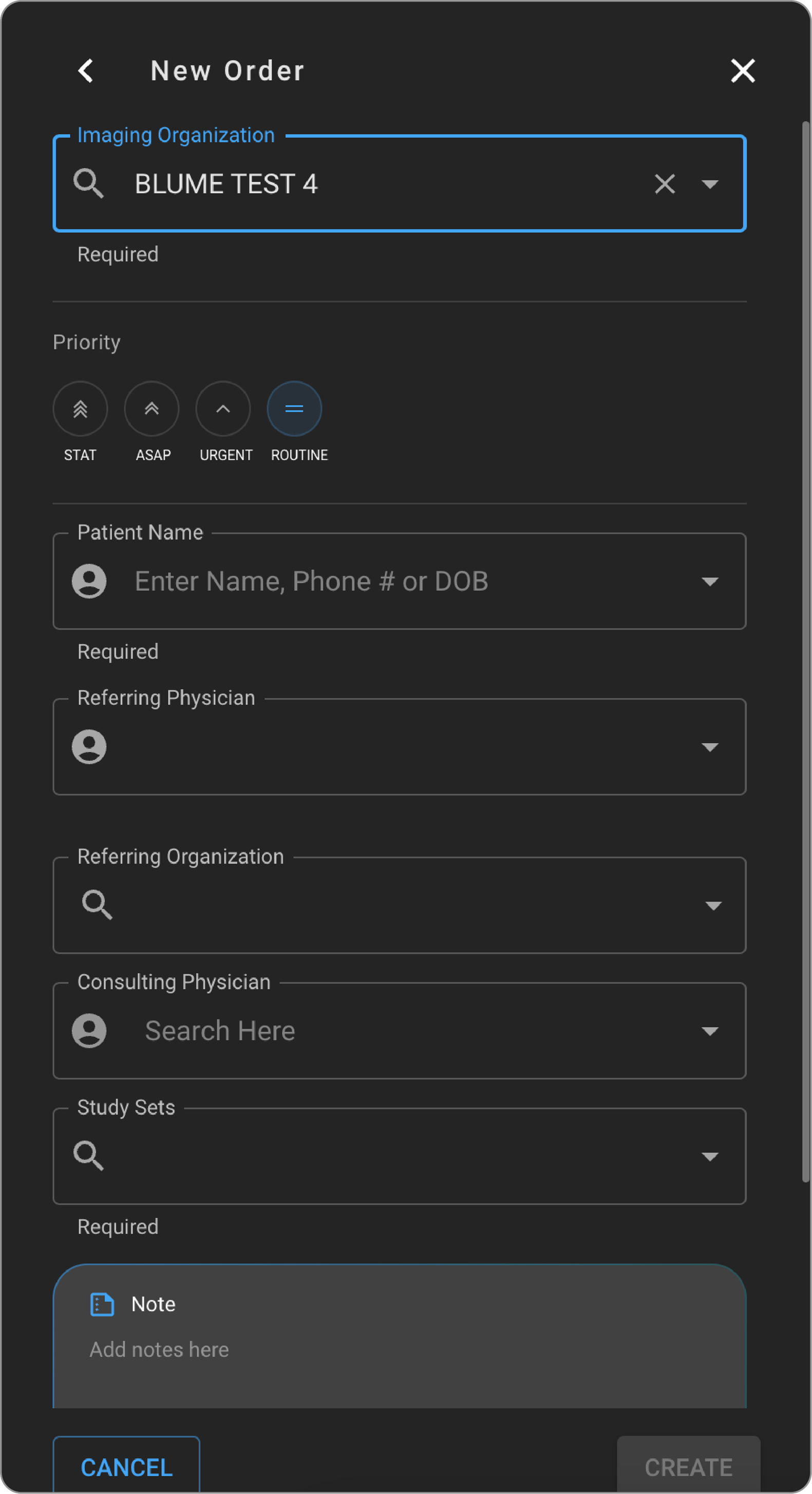Choose URGENT priority
The height and width of the screenshot is (1494, 812).
[x=223, y=409]
